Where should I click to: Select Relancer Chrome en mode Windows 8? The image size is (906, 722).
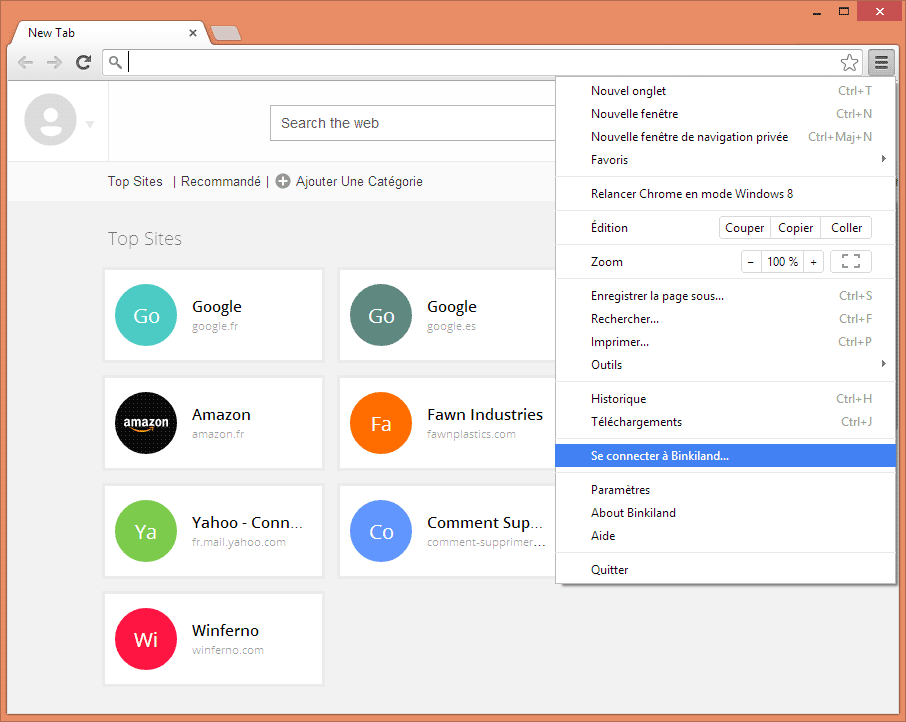pos(726,194)
